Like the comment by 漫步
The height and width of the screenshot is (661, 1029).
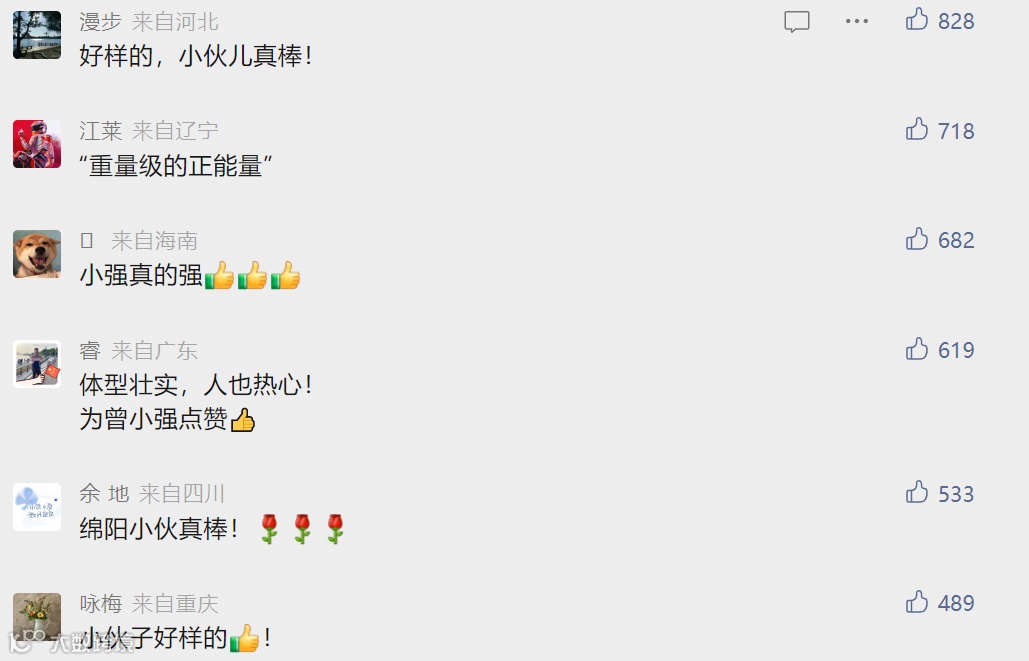click(x=917, y=20)
